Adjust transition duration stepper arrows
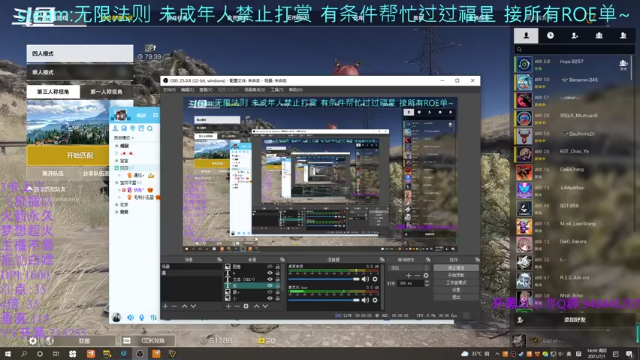 coord(427,283)
